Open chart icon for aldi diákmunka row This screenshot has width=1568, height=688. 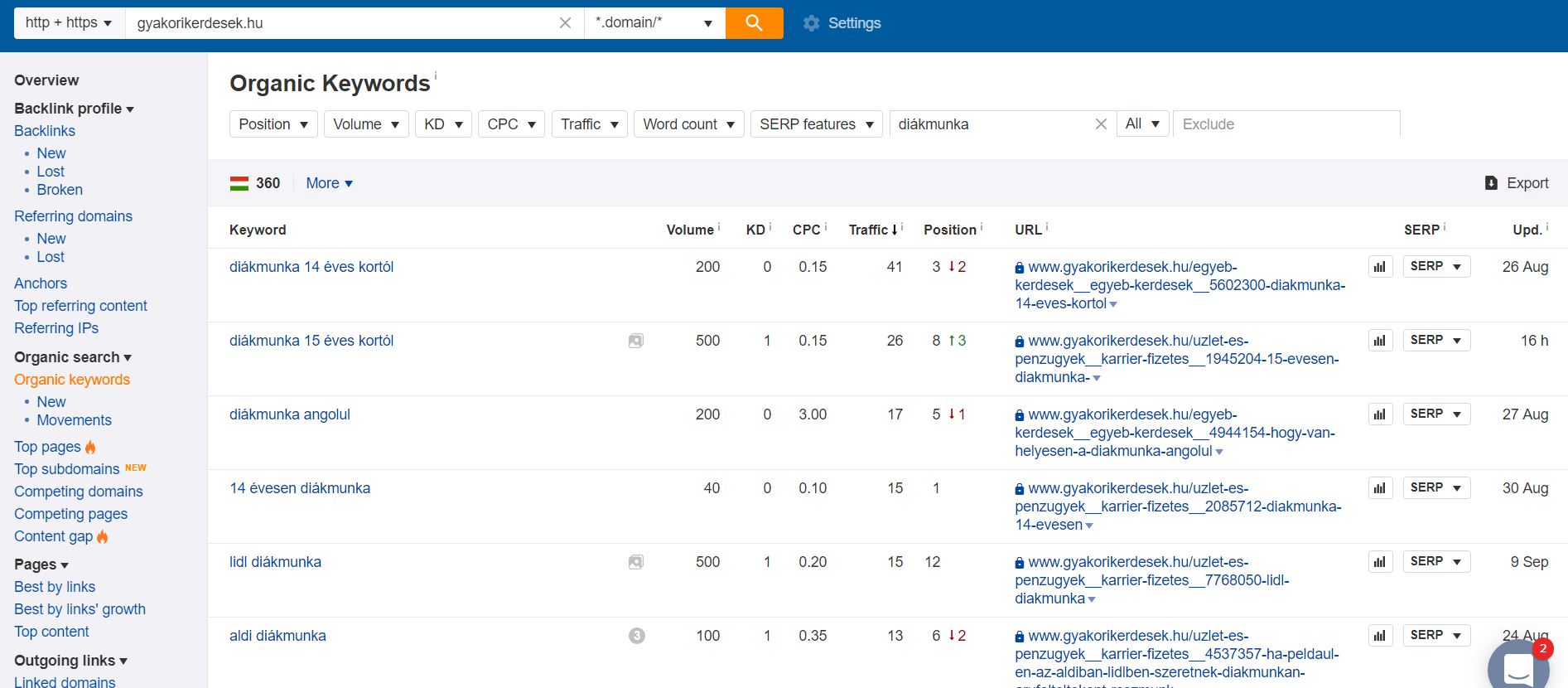pos(1380,636)
